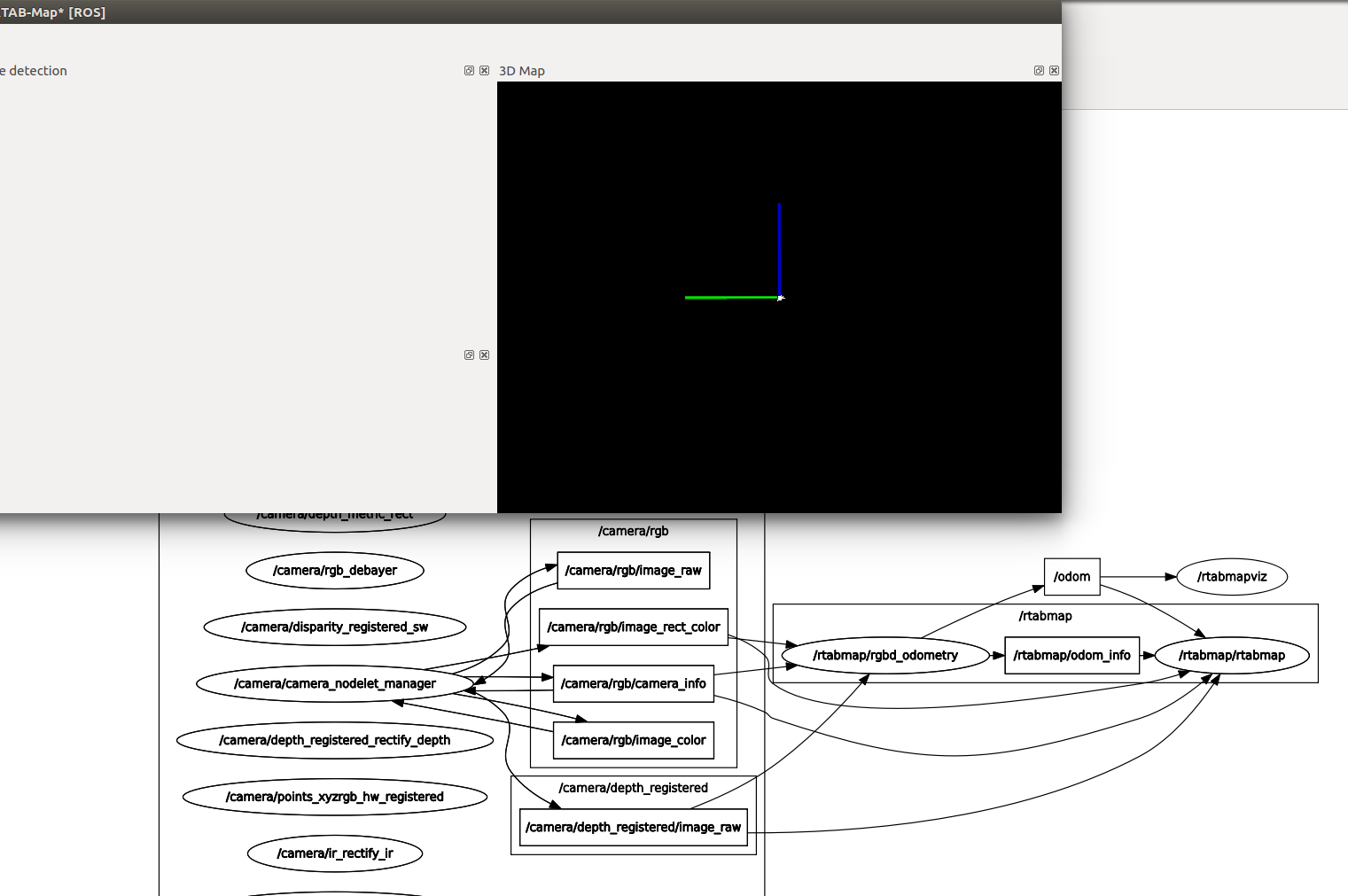
Task: Click the /camera/points_xyzrgb_hw_registered node
Action: click(334, 797)
